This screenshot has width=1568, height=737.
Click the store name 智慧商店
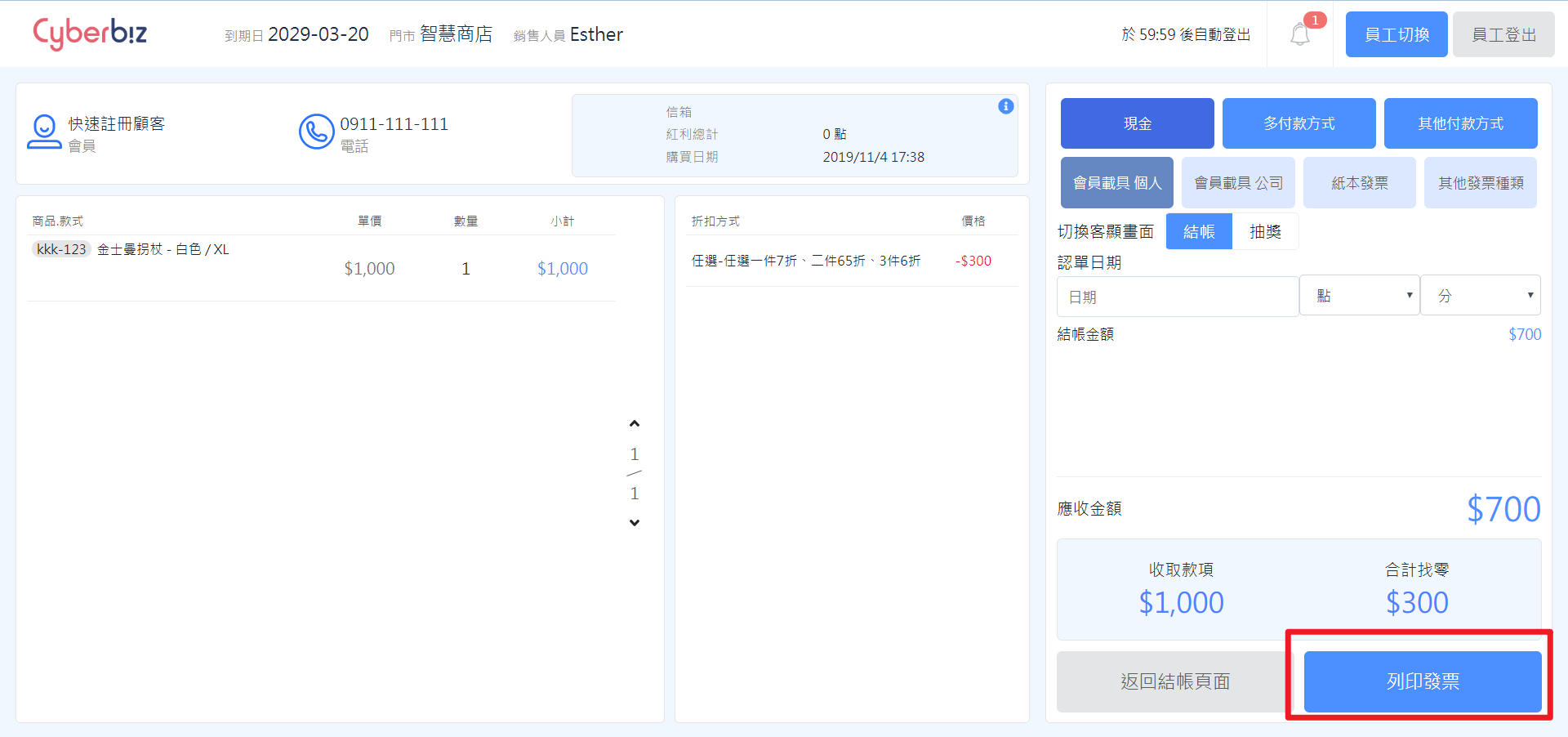pyautogui.click(x=456, y=34)
